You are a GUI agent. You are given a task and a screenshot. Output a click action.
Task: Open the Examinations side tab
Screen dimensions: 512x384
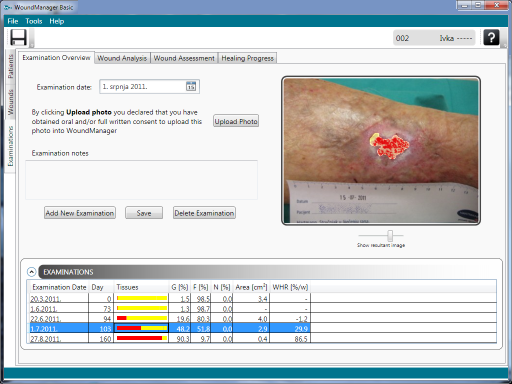pos(11,146)
